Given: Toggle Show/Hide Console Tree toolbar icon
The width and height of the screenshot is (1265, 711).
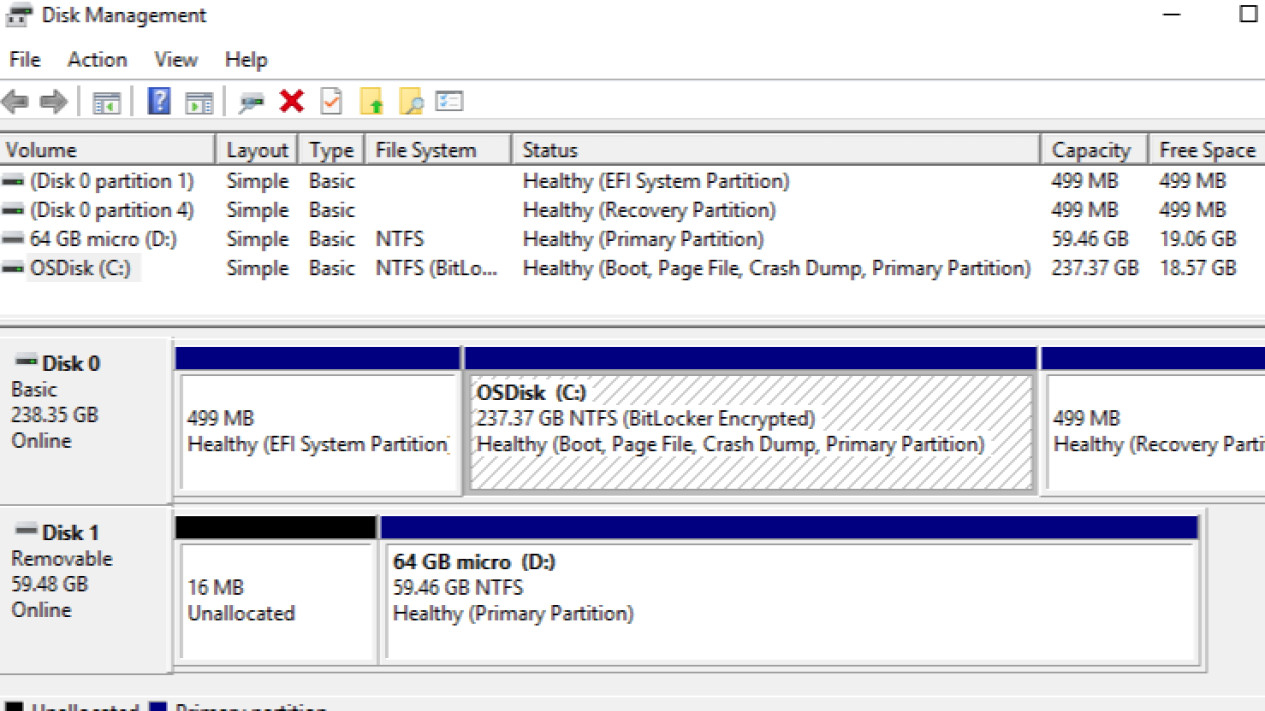Looking at the screenshot, I should [x=107, y=102].
